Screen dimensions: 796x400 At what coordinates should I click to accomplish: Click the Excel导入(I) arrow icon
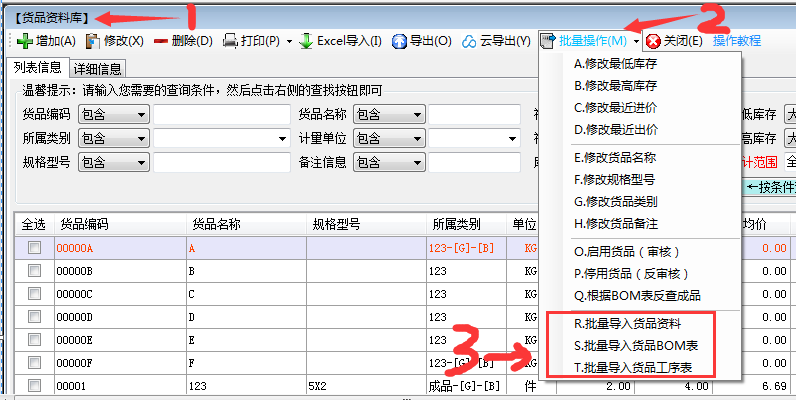pos(306,41)
